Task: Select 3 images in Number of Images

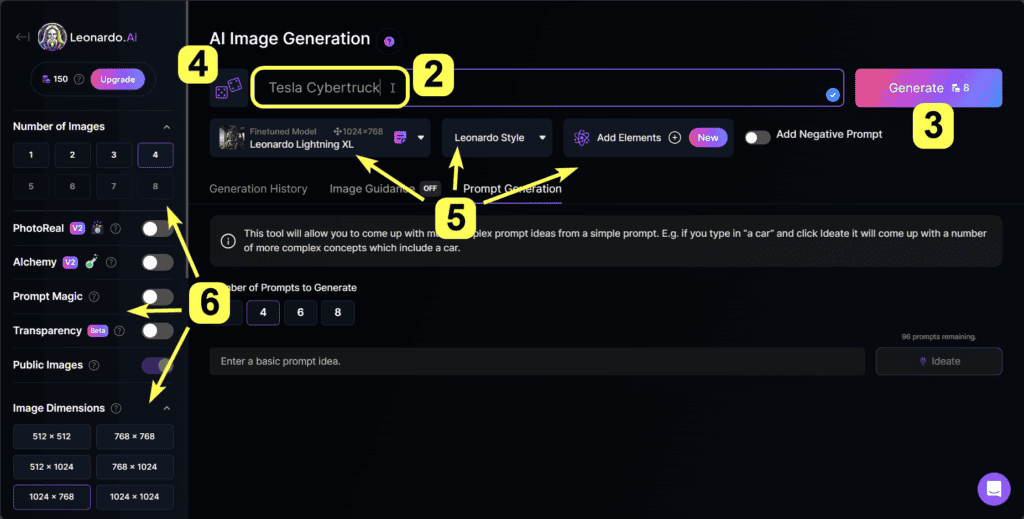Action: pyautogui.click(x=114, y=155)
